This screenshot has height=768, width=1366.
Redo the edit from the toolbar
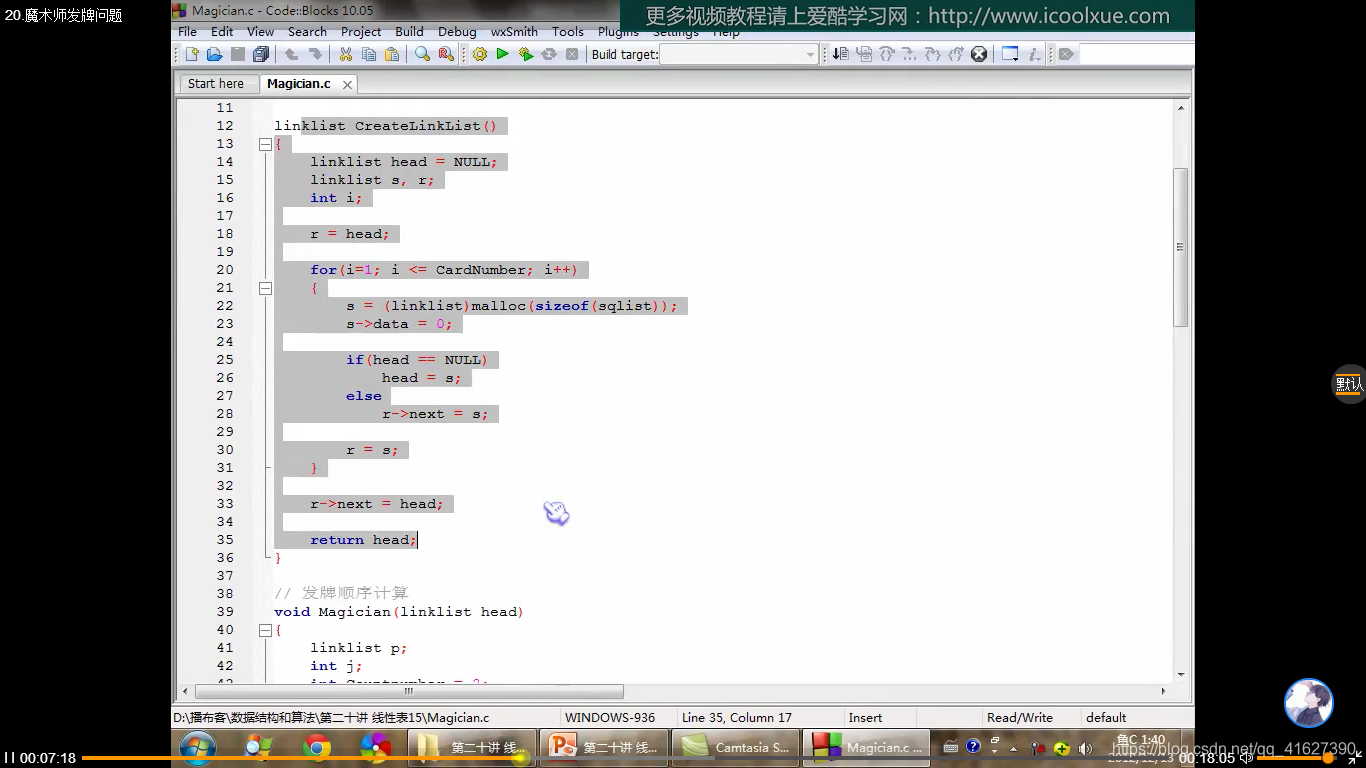point(314,54)
